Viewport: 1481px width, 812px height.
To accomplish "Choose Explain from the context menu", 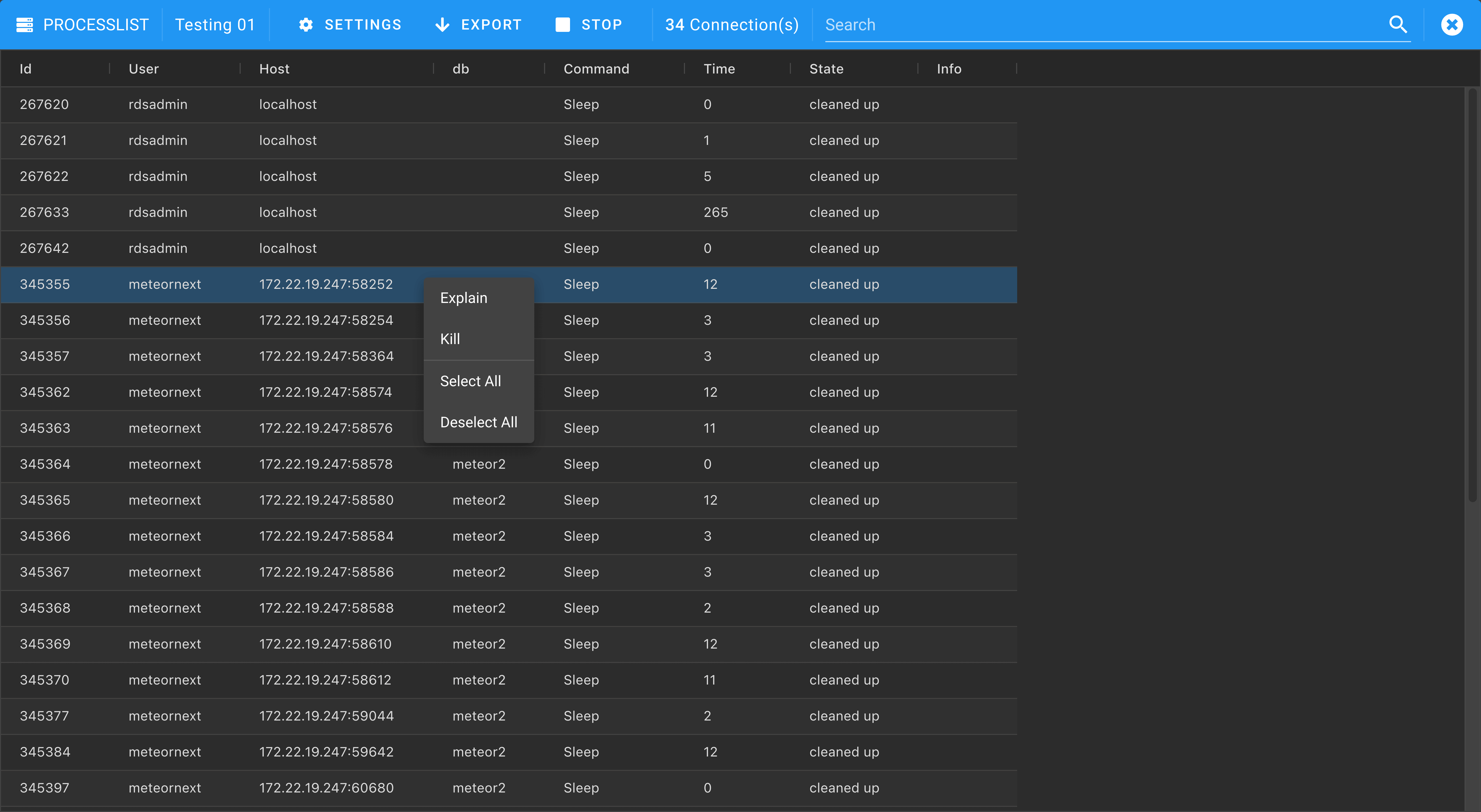I will pos(479,298).
